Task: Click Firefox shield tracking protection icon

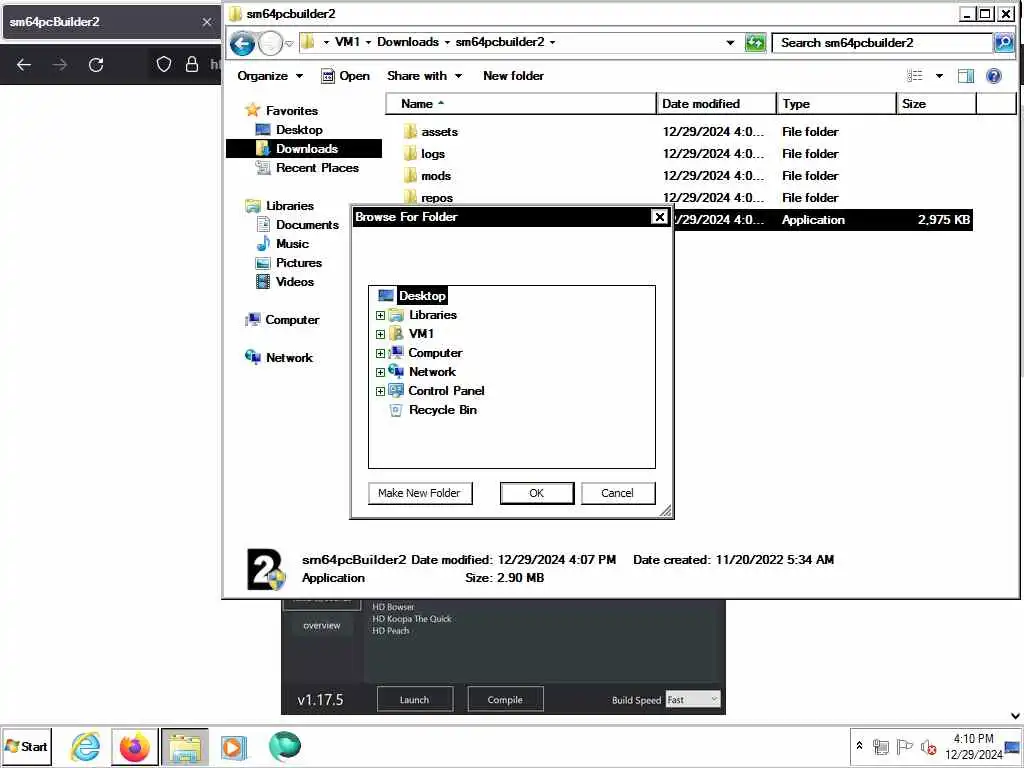Action: [x=164, y=64]
